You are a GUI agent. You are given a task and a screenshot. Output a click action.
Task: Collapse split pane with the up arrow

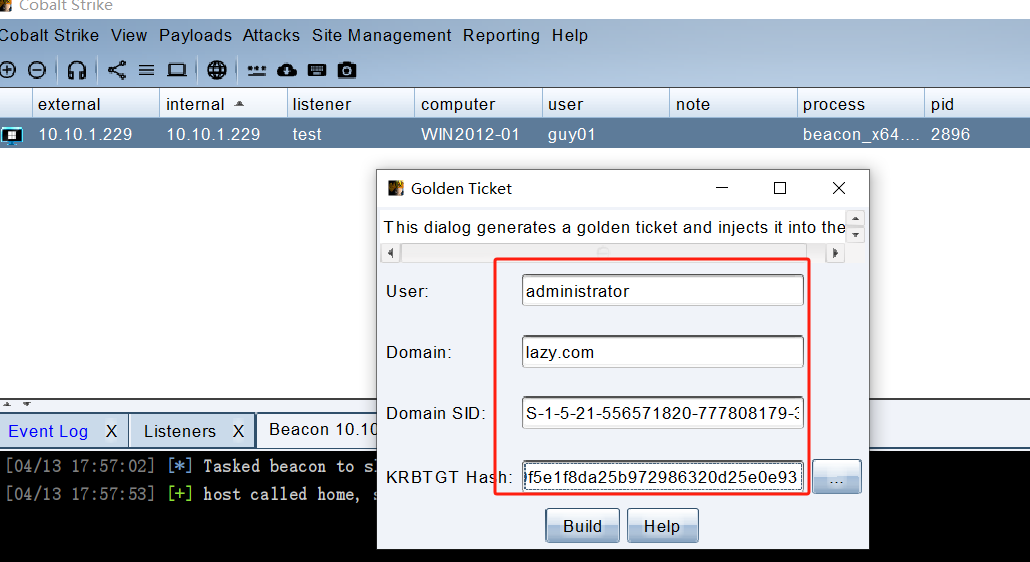point(8,404)
